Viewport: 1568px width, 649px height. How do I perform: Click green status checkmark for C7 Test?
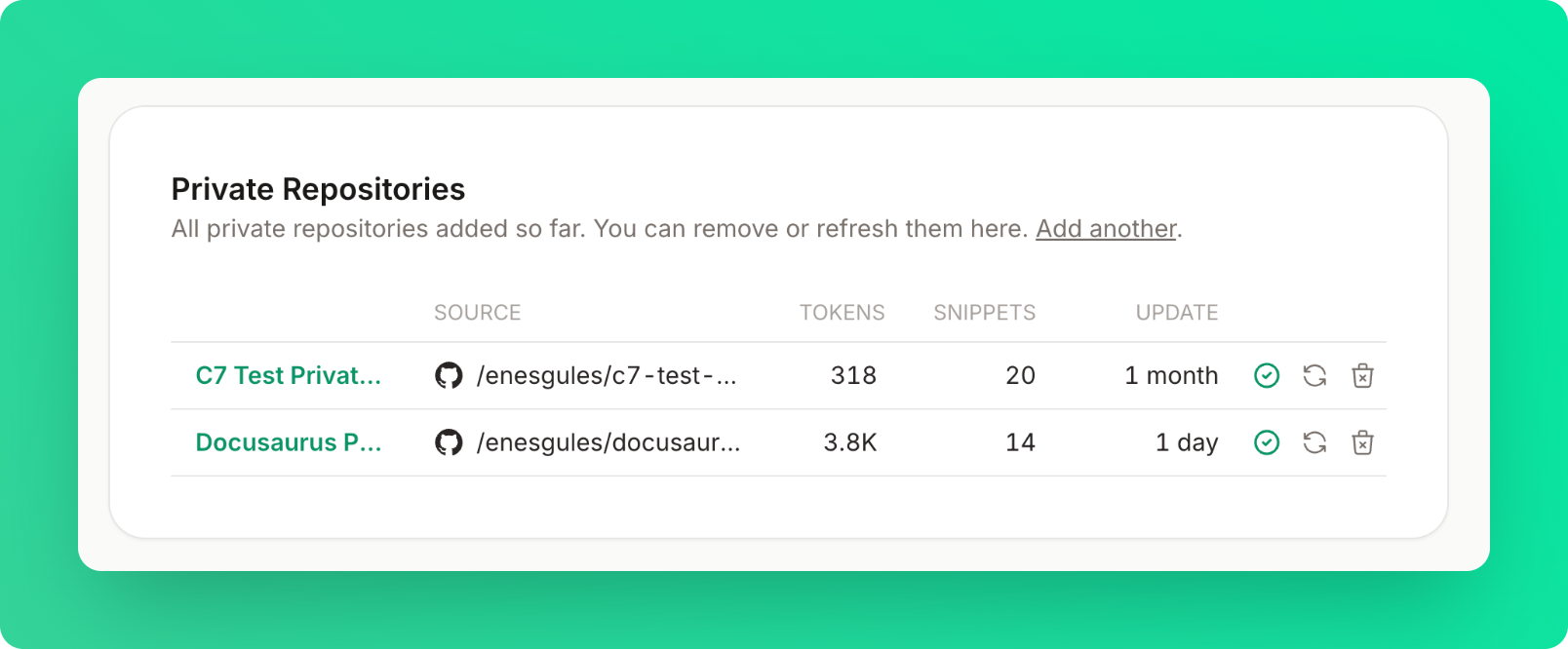coord(1266,375)
